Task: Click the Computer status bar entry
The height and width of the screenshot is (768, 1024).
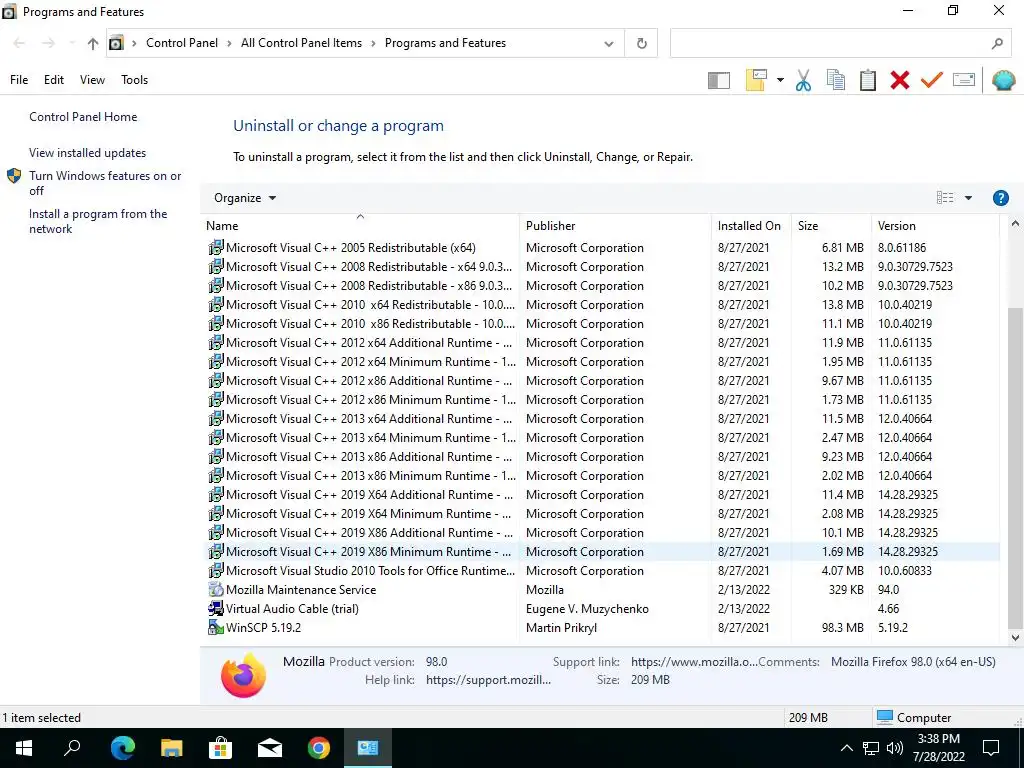Action: [x=914, y=718]
